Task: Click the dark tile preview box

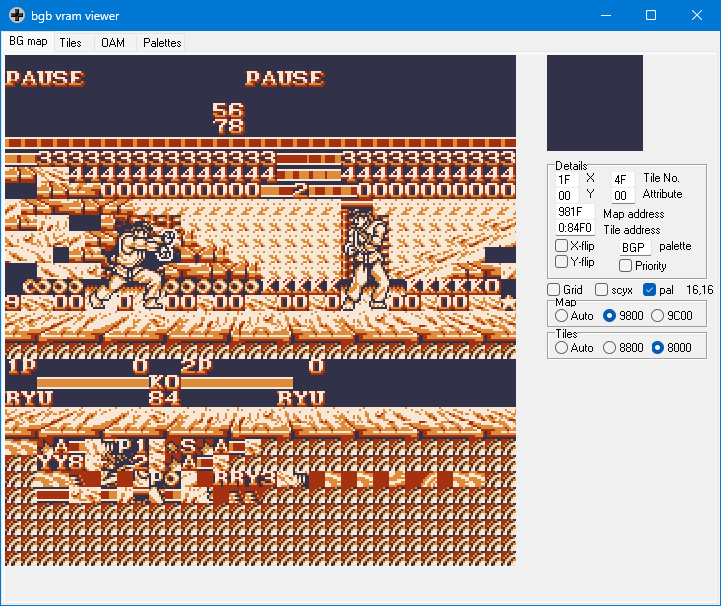Action: click(595, 103)
